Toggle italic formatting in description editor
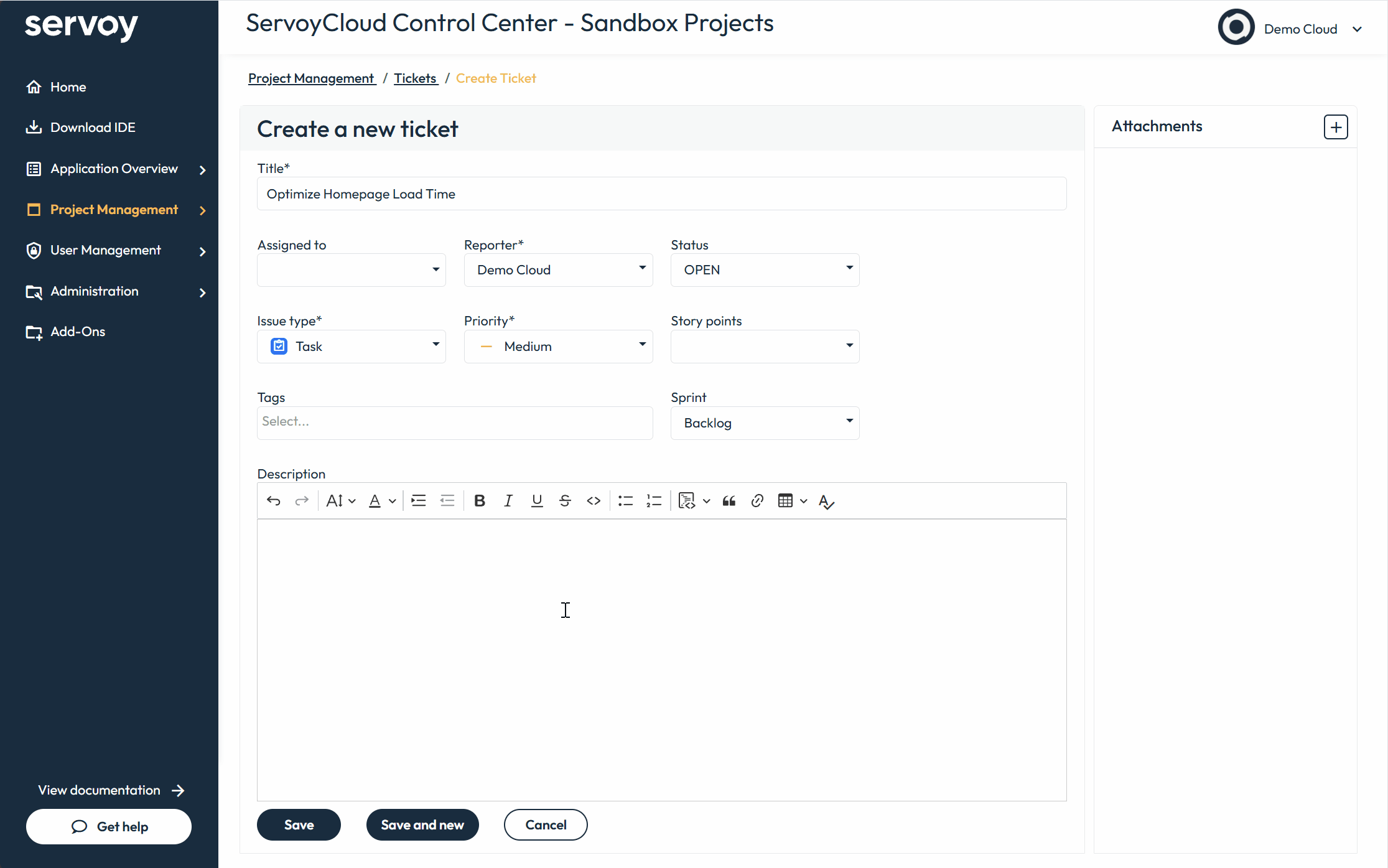This screenshot has width=1388, height=868. 508,501
